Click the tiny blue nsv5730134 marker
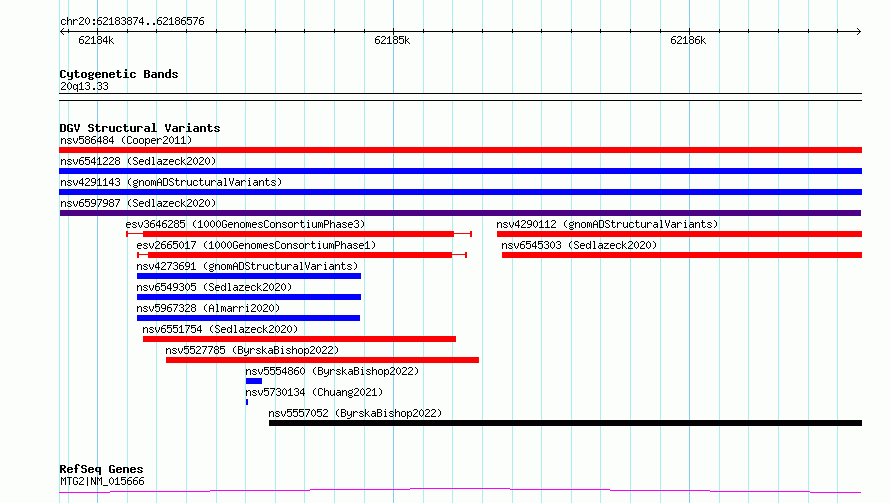Image resolution: width=890 pixels, height=503 pixels. [247, 402]
